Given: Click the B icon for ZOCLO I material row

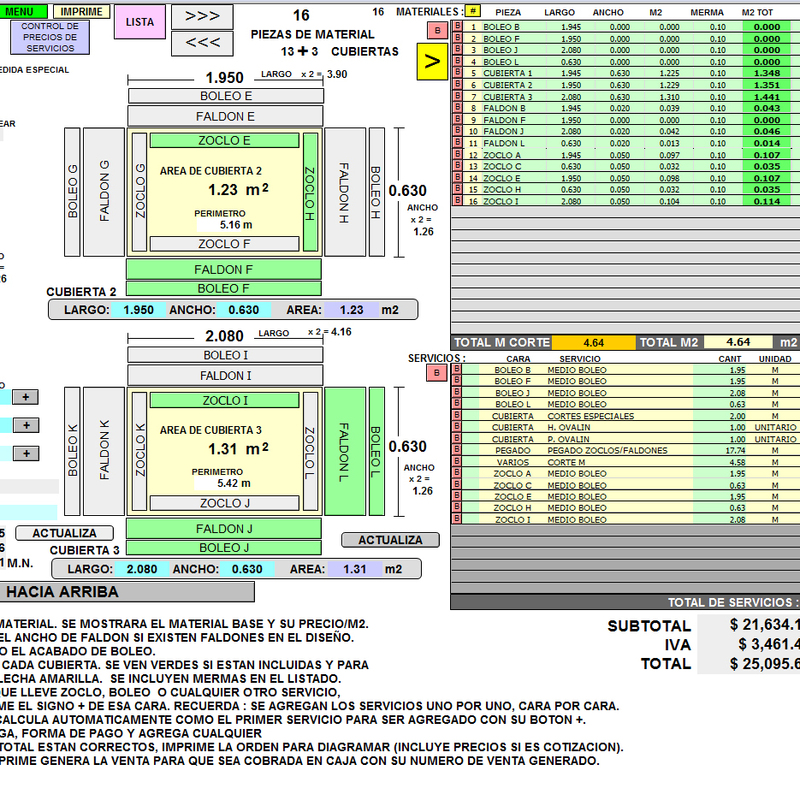Looking at the screenshot, I should pos(458,201).
